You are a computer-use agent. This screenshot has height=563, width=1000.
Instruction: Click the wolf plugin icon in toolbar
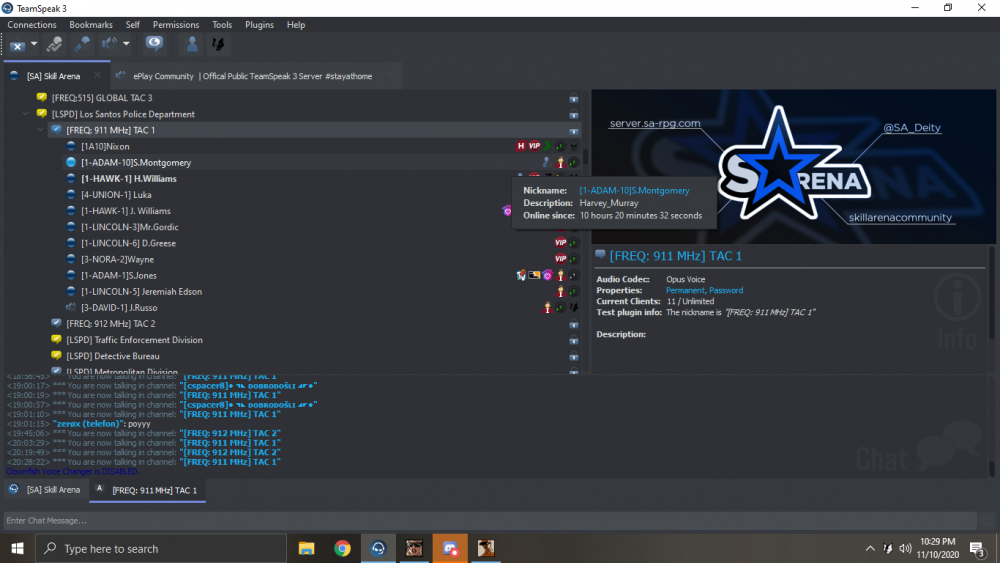pyautogui.click(x=215, y=44)
